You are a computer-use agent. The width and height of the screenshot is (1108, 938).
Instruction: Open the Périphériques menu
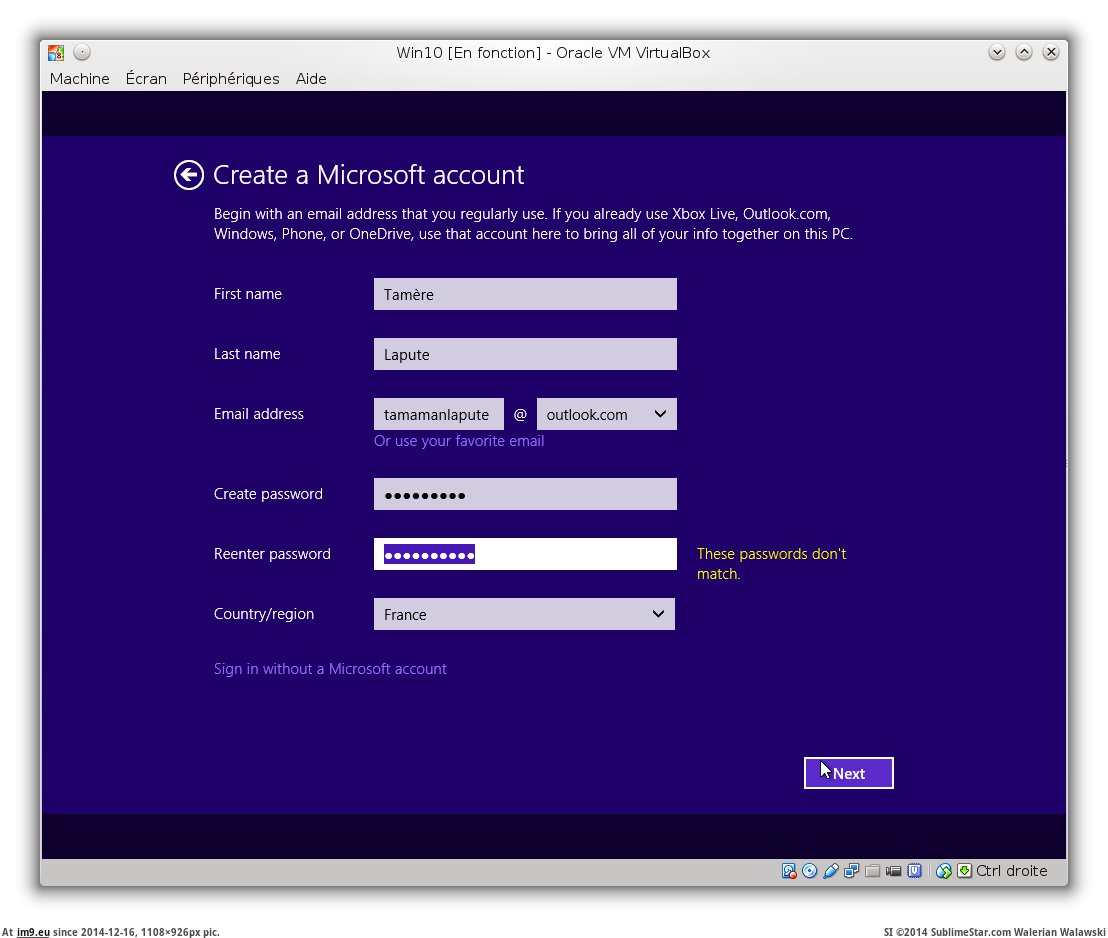(231, 79)
